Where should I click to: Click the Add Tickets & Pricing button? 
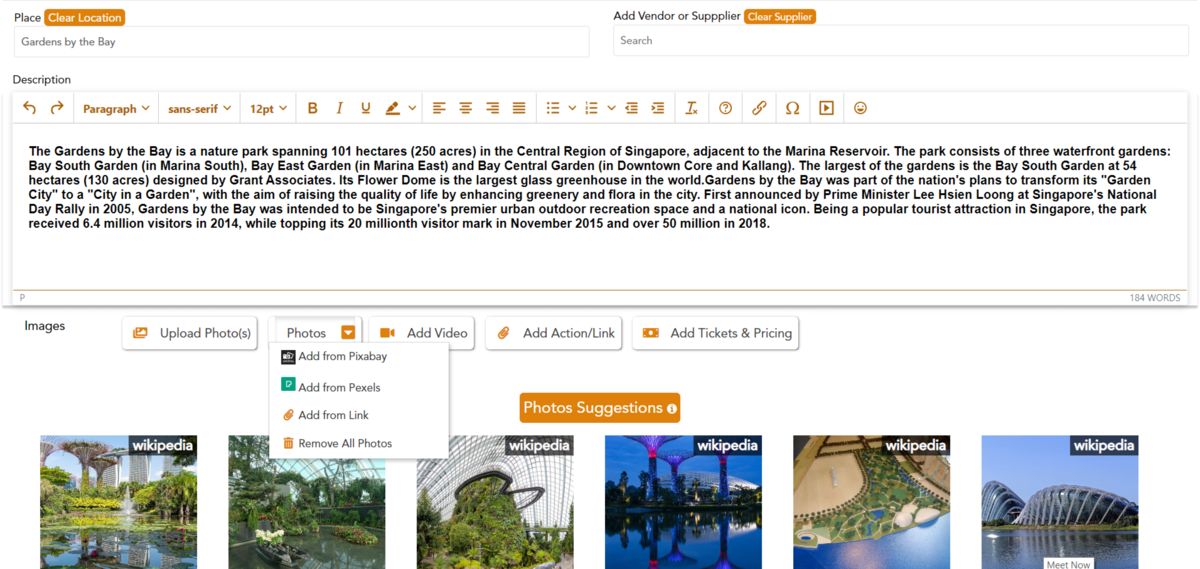point(716,333)
